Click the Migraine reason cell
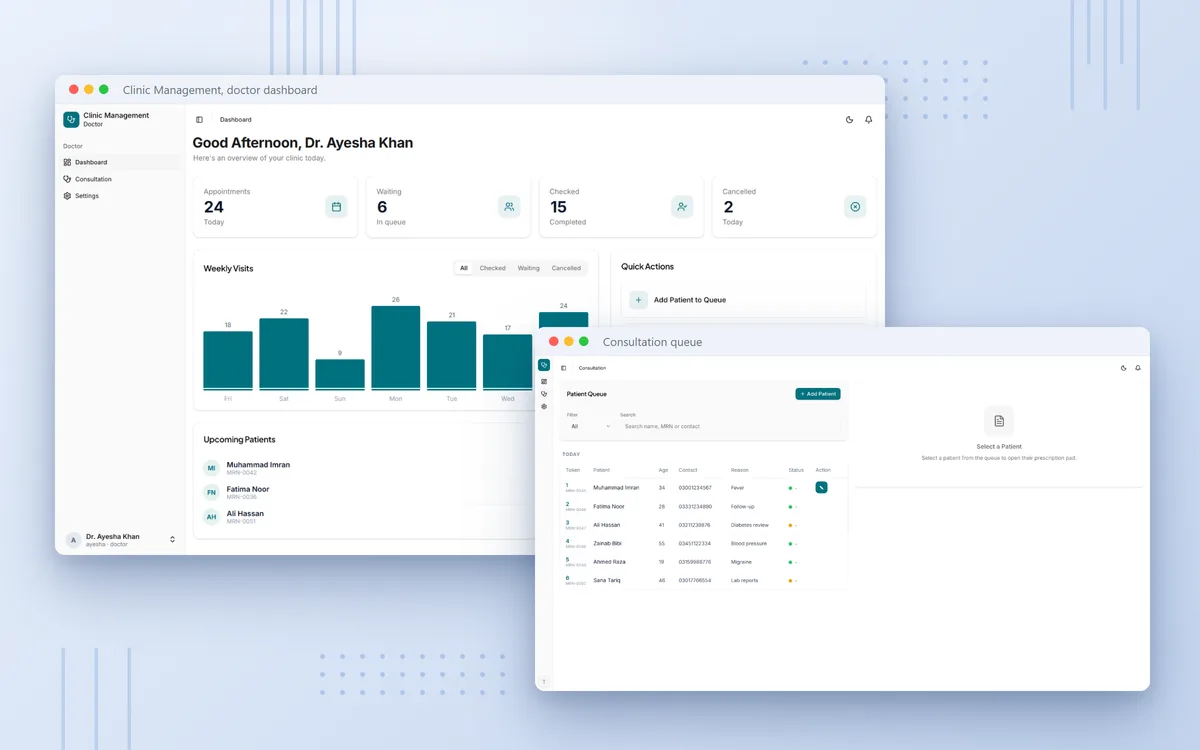The image size is (1200, 750). pyautogui.click(x=742, y=562)
